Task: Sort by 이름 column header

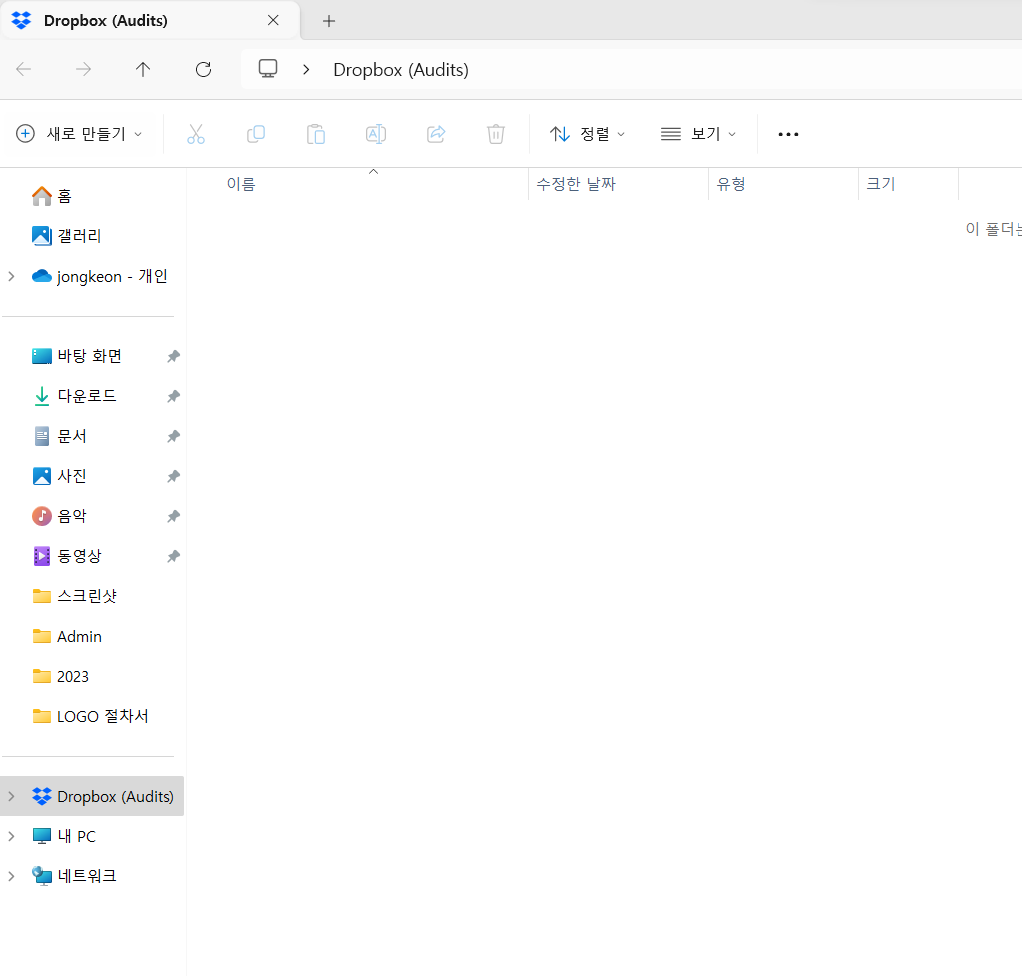Action: coord(241,184)
